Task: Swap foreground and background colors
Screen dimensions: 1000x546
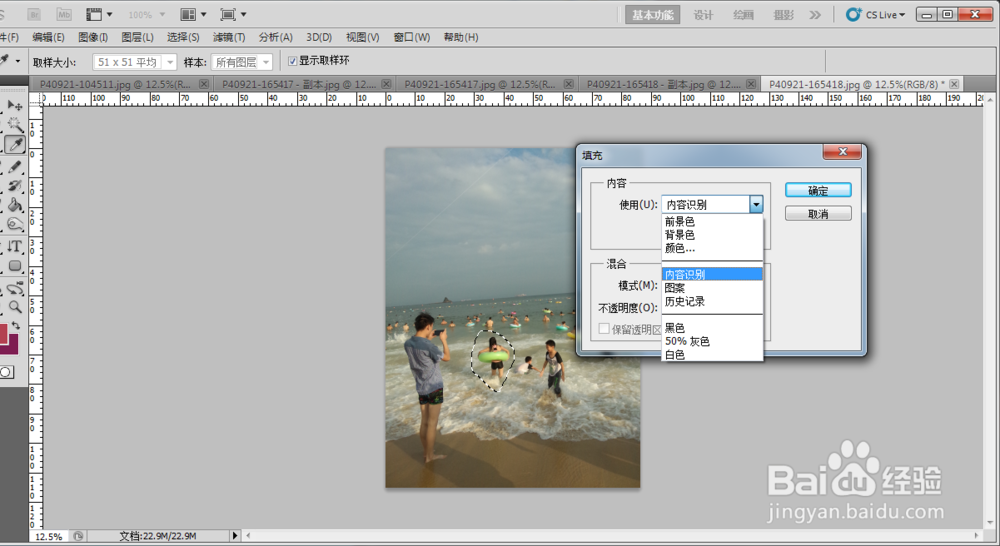Action: pos(17,325)
